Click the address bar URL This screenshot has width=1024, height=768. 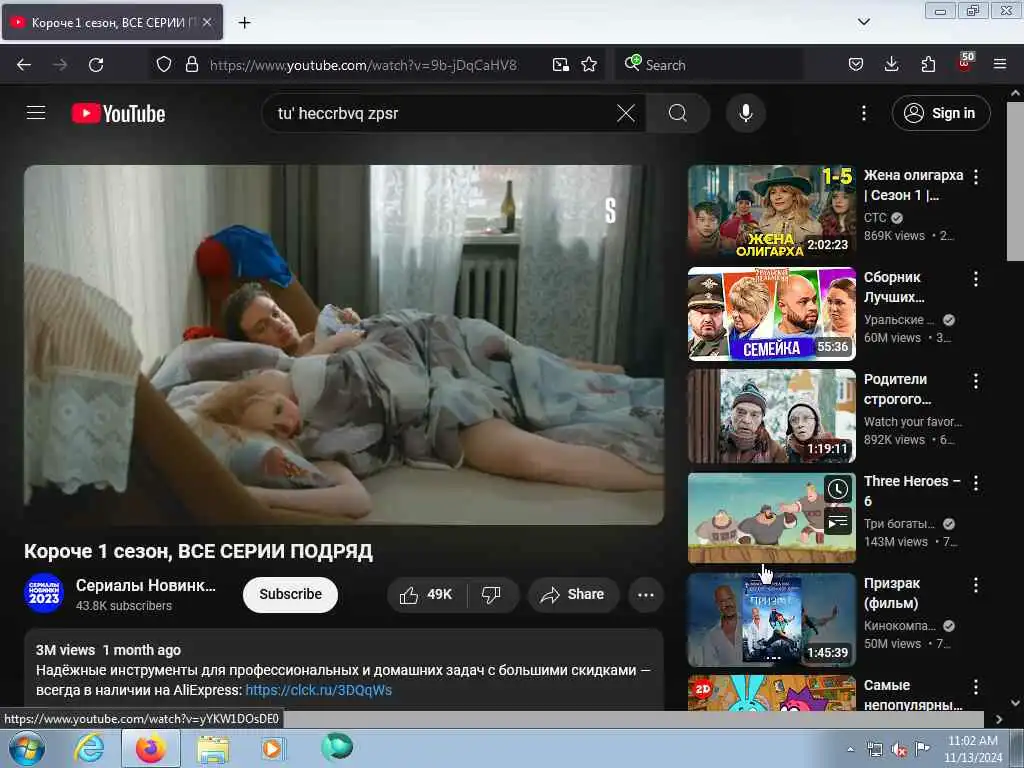click(x=363, y=65)
